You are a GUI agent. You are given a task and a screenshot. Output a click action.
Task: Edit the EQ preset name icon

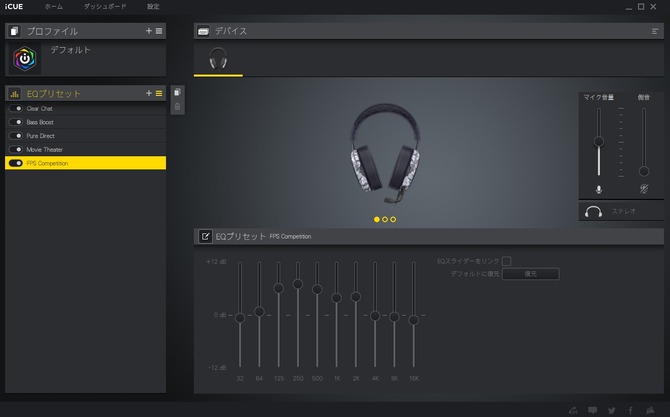[205, 236]
